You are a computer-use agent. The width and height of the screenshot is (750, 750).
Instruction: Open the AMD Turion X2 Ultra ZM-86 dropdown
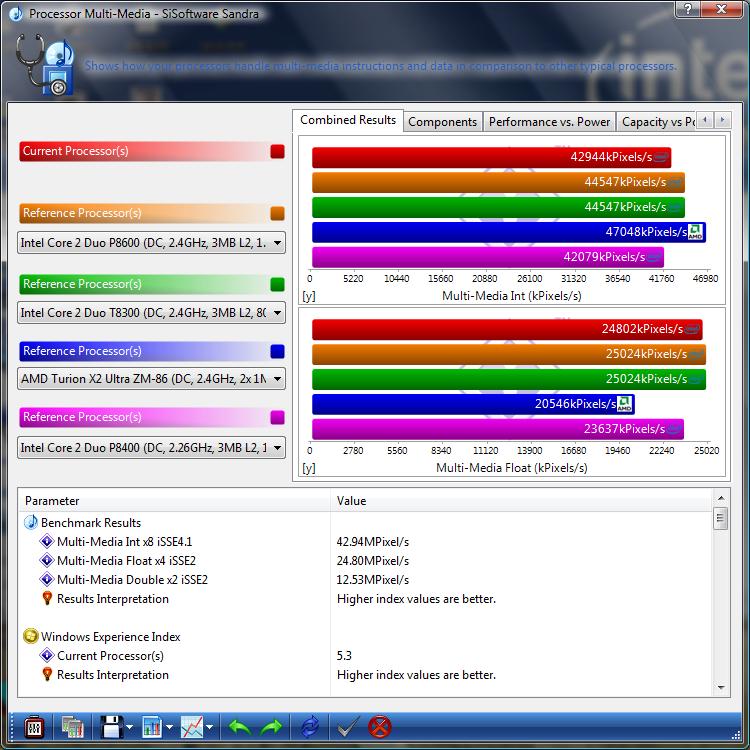pos(151,379)
